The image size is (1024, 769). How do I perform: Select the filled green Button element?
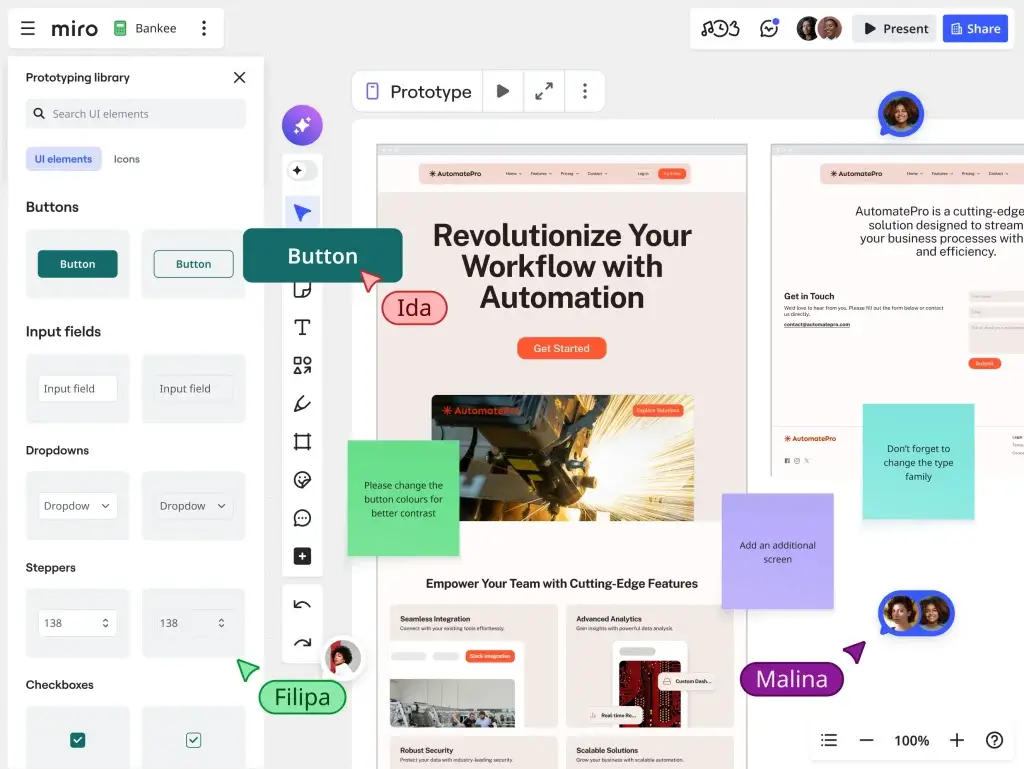tap(78, 264)
